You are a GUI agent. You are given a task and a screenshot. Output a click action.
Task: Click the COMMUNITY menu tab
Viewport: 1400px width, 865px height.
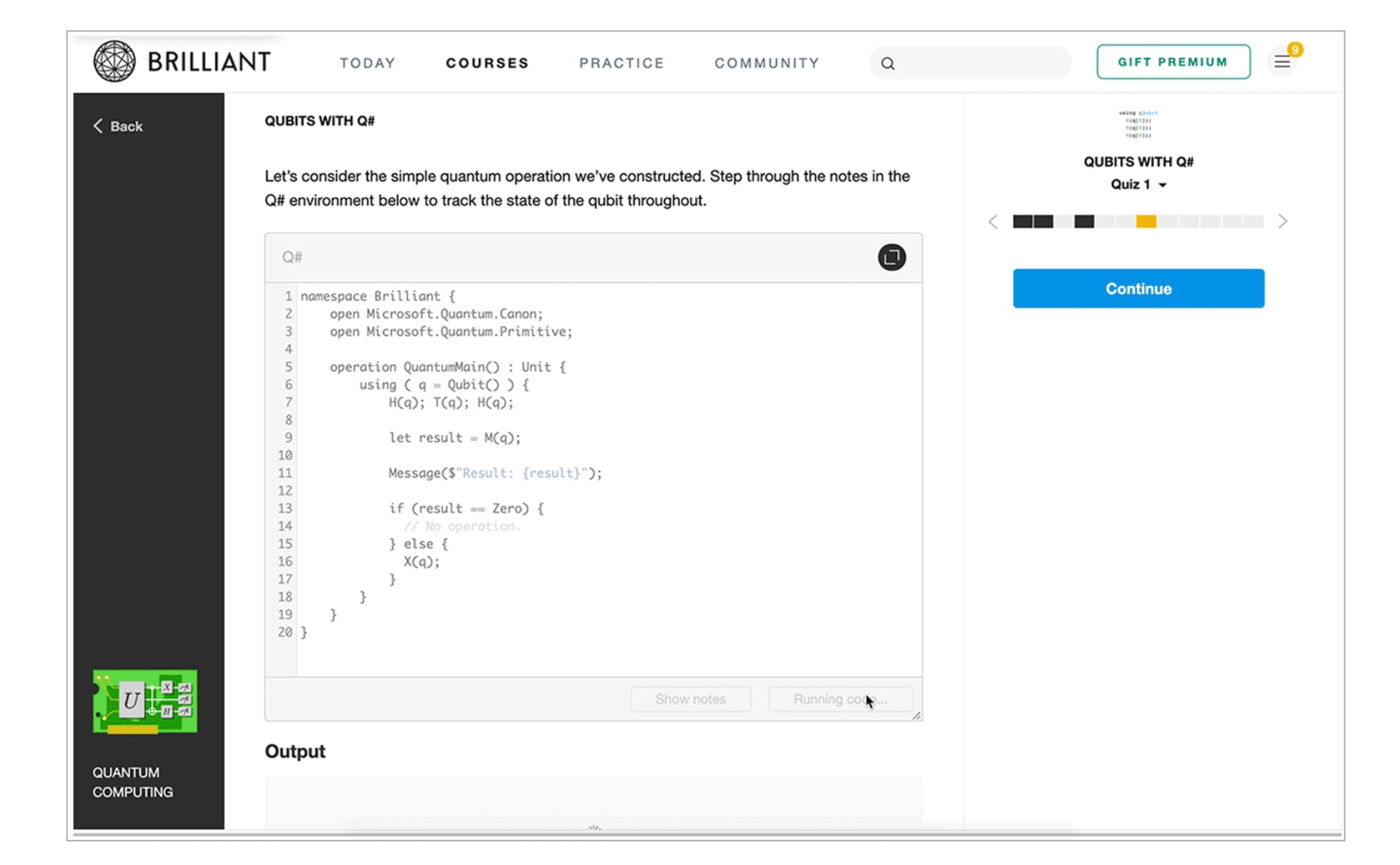click(766, 63)
